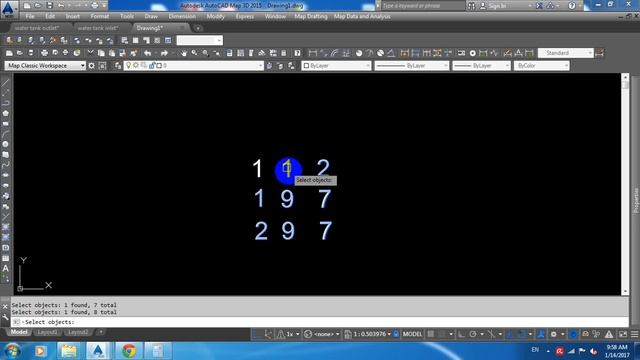Select the Circle tool in the draw toolbar

(5, 144)
